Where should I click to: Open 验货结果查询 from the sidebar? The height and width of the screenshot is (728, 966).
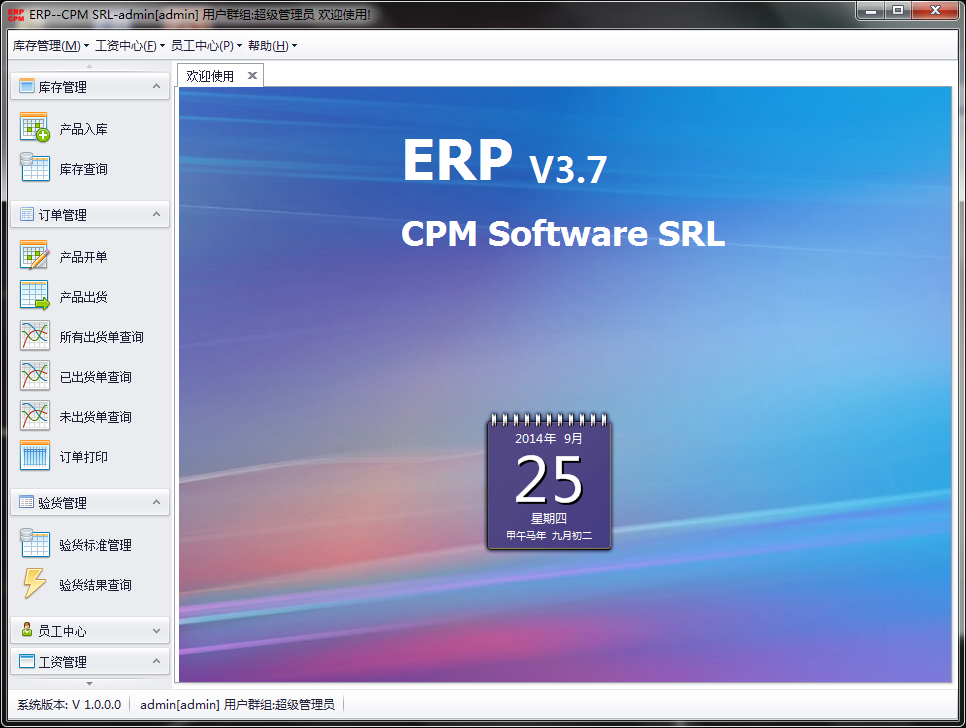coord(95,585)
